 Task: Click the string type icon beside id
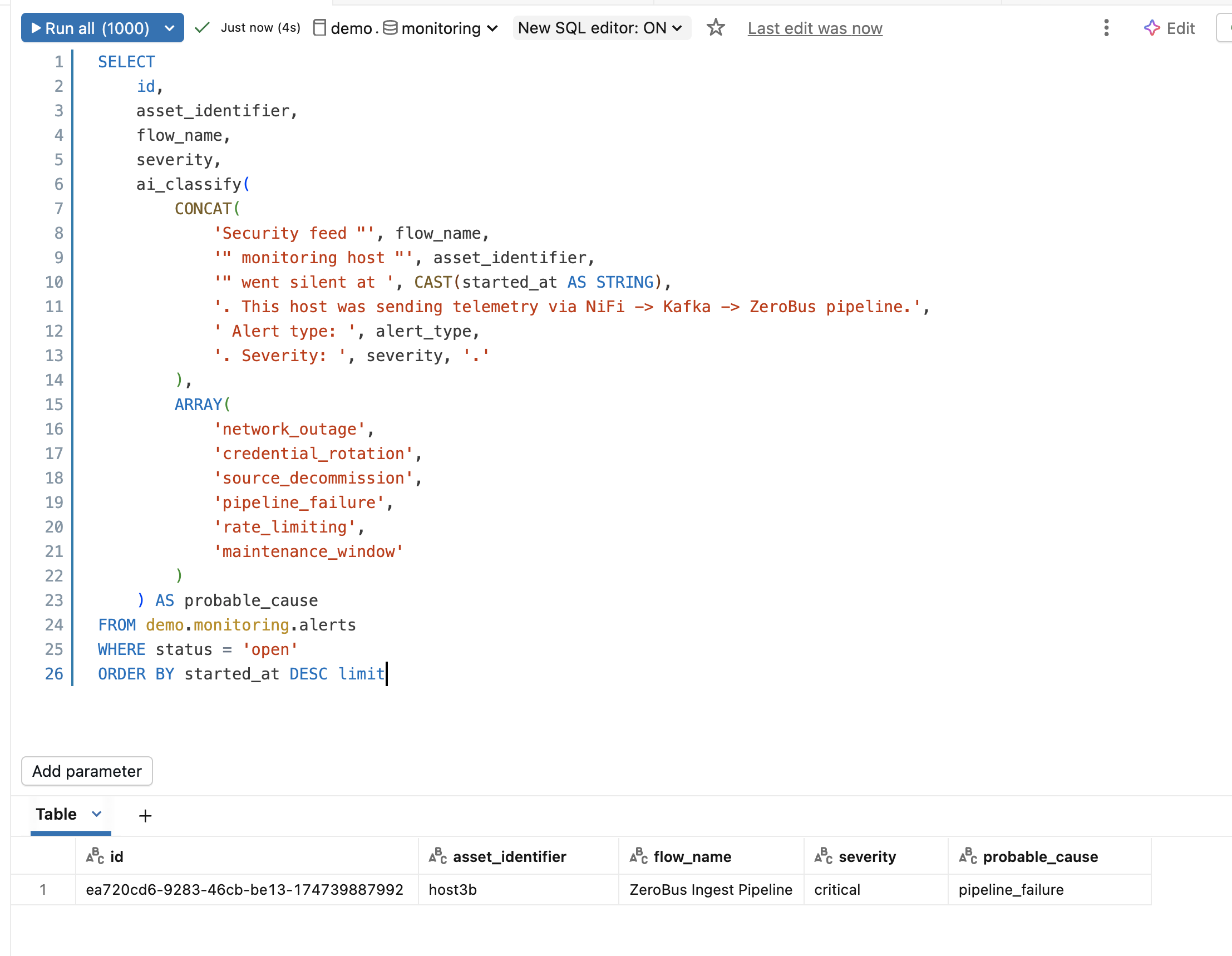pos(95,856)
